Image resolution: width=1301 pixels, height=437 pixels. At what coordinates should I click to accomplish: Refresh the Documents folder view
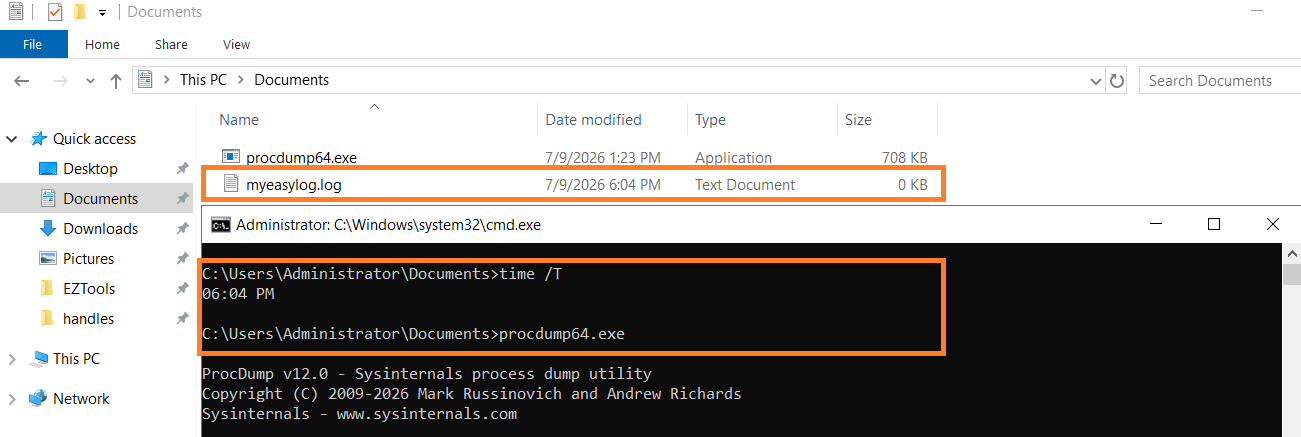click(1118, 80)
